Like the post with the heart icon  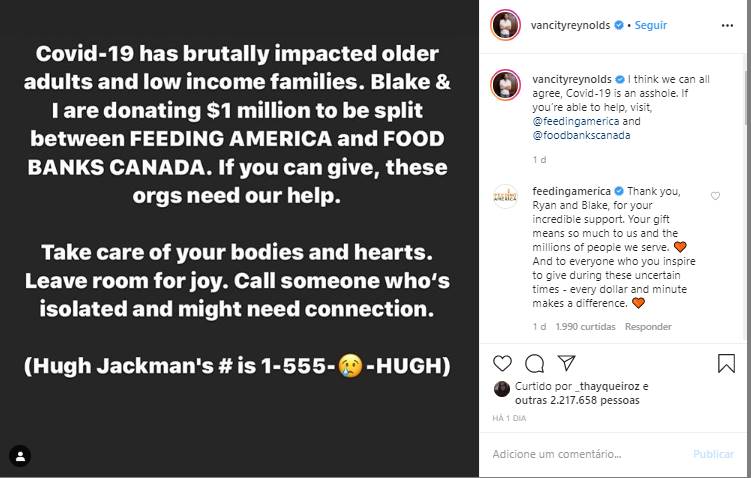[503, 363]
